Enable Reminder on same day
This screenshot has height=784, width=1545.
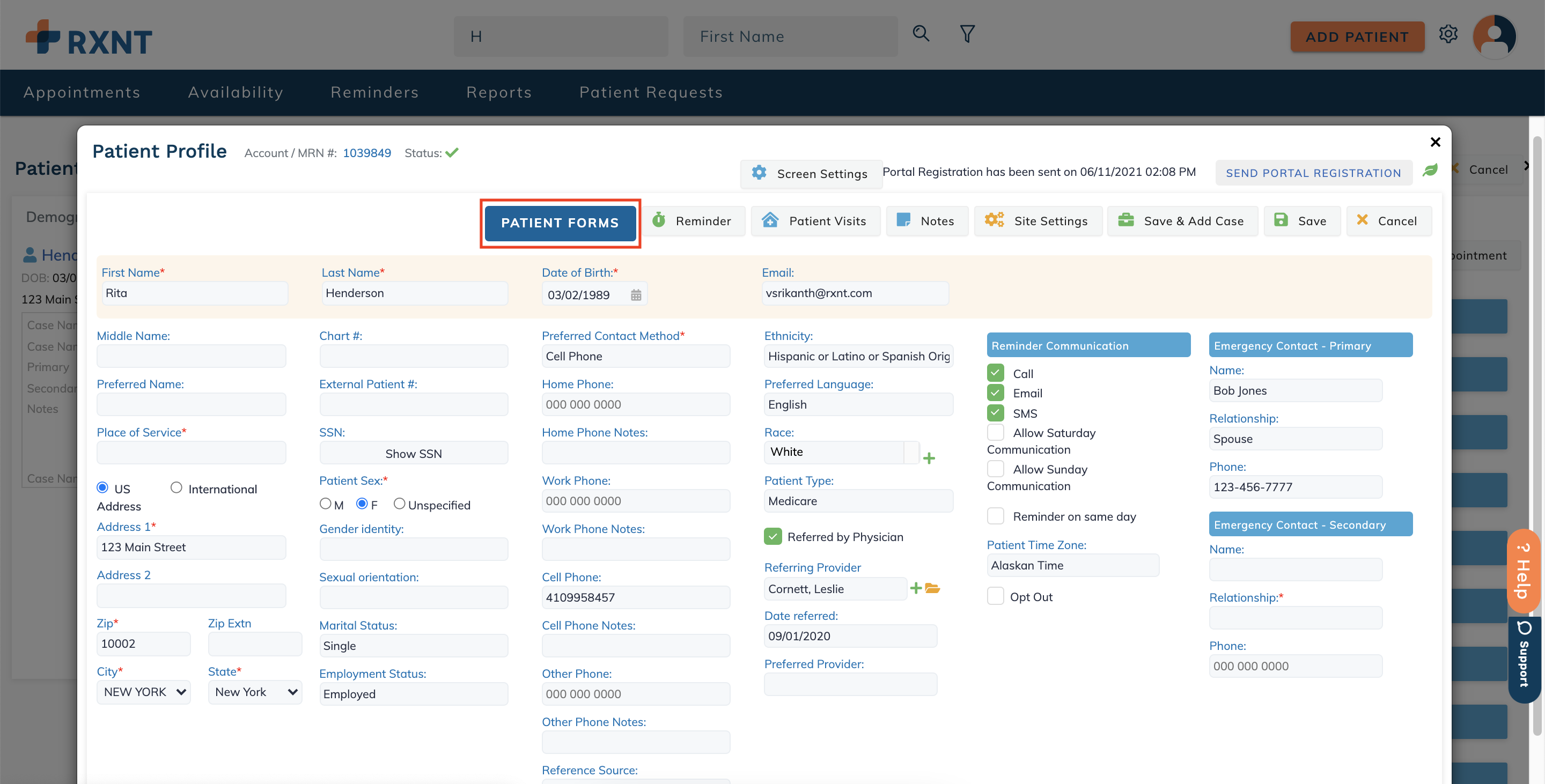coord(996,516)
